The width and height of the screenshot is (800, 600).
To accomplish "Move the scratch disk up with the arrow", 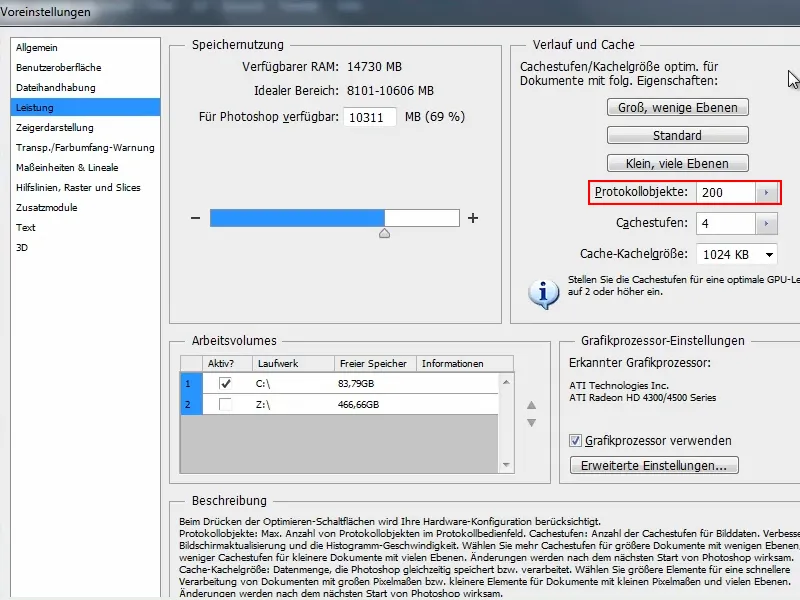I will [x=531, y=405].
